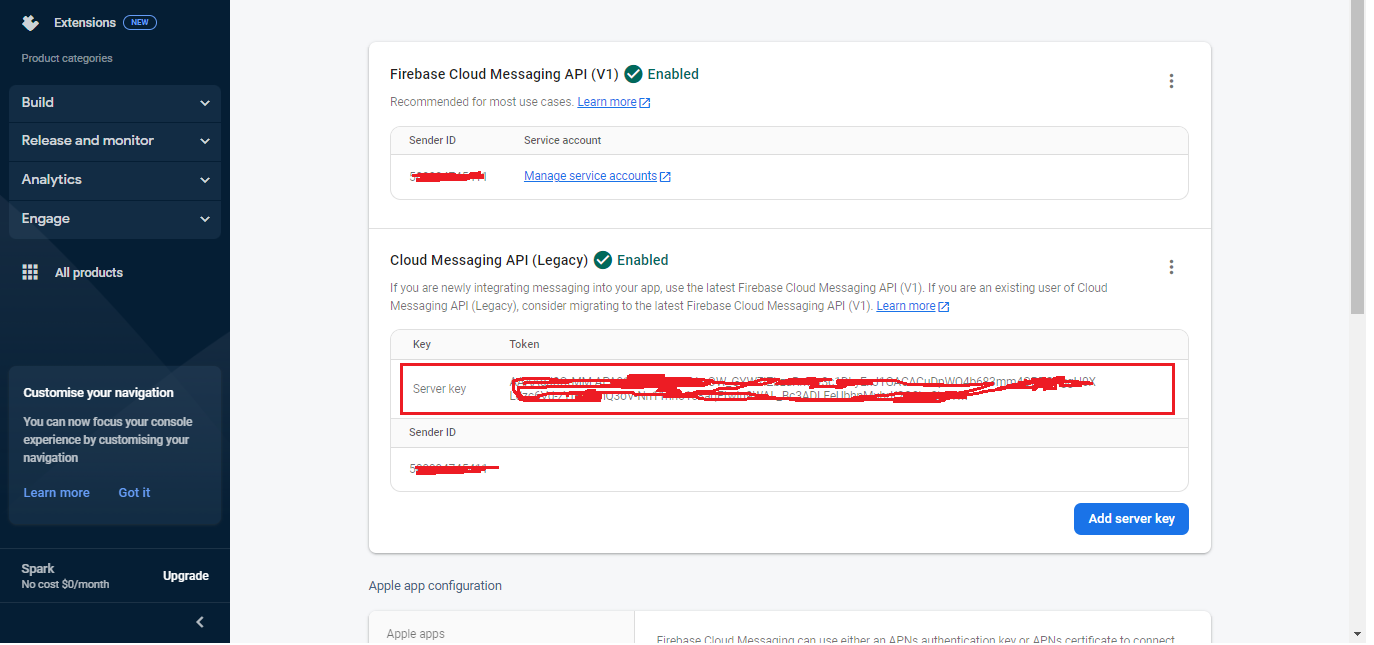Open the Extensions menu item

(x=85, y=22)
